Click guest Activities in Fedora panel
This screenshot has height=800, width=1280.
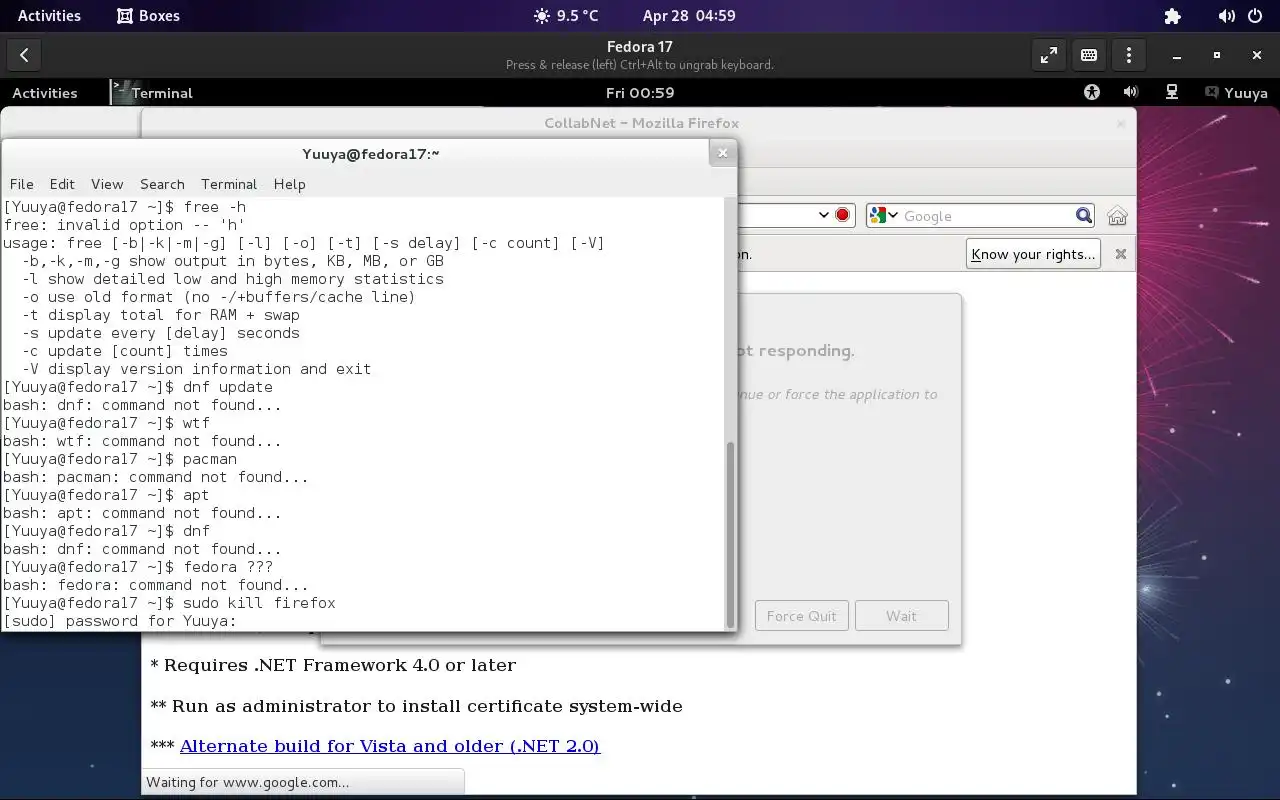pyautogui.click(x=45, y=92)
